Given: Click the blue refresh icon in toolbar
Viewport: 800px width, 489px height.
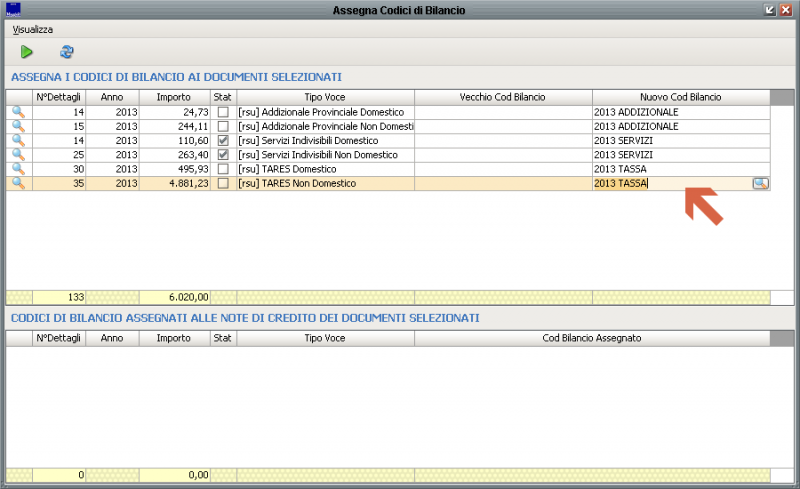Looking at the screenshot, I should click(67, 52).
